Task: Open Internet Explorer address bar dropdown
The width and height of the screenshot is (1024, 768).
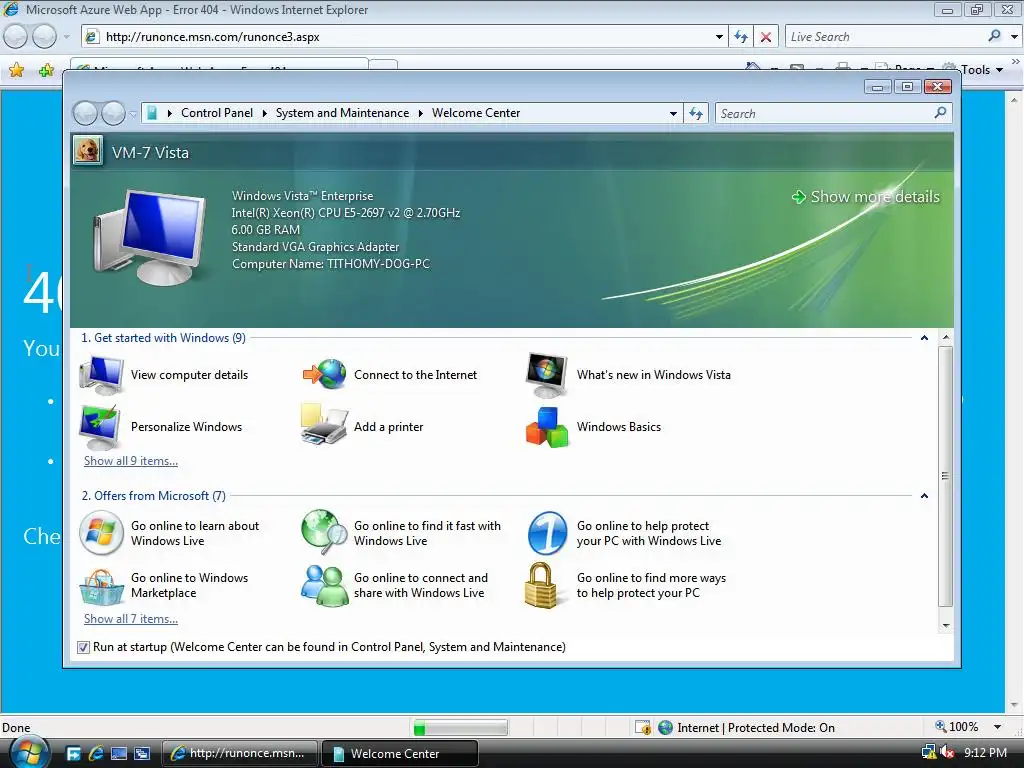Action: coord(719,37)
